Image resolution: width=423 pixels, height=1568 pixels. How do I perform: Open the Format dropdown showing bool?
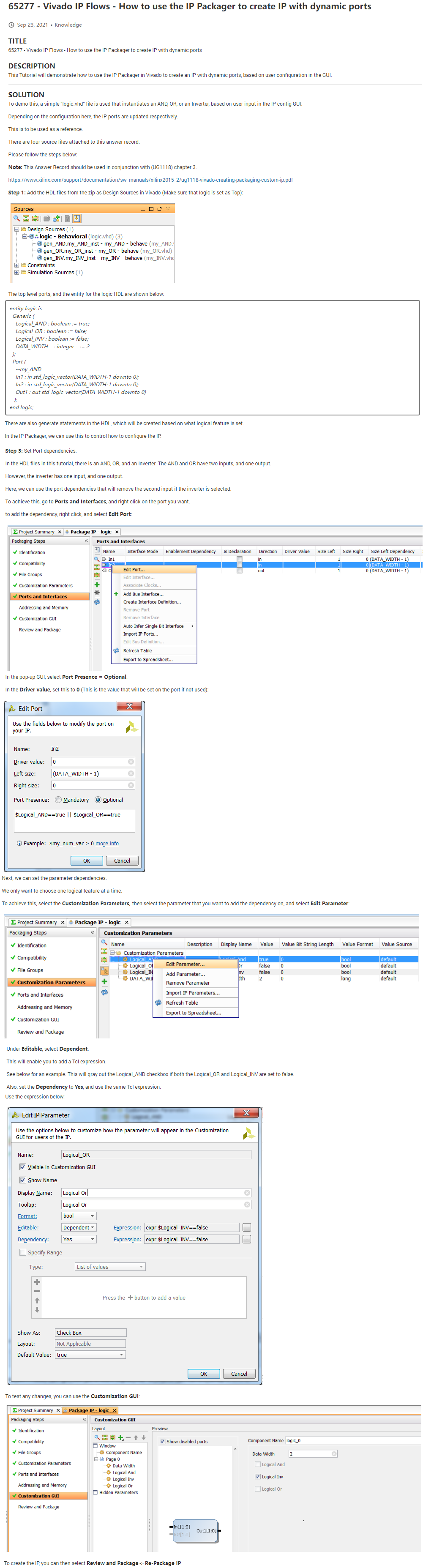coord(79,1216)
